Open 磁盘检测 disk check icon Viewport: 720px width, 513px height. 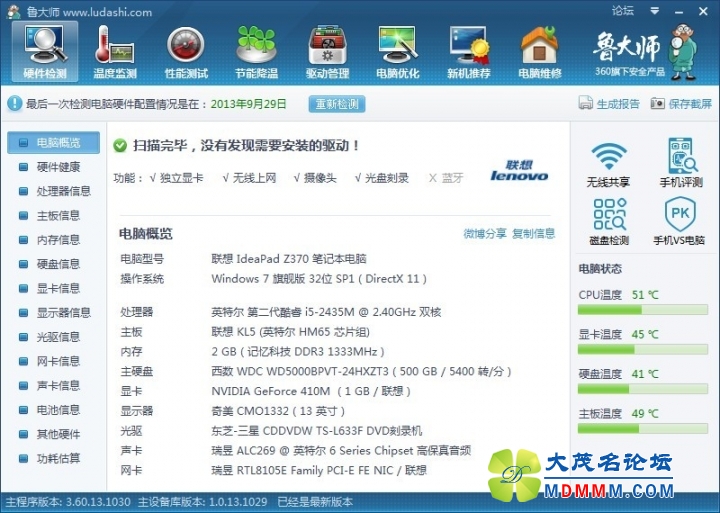609,221
